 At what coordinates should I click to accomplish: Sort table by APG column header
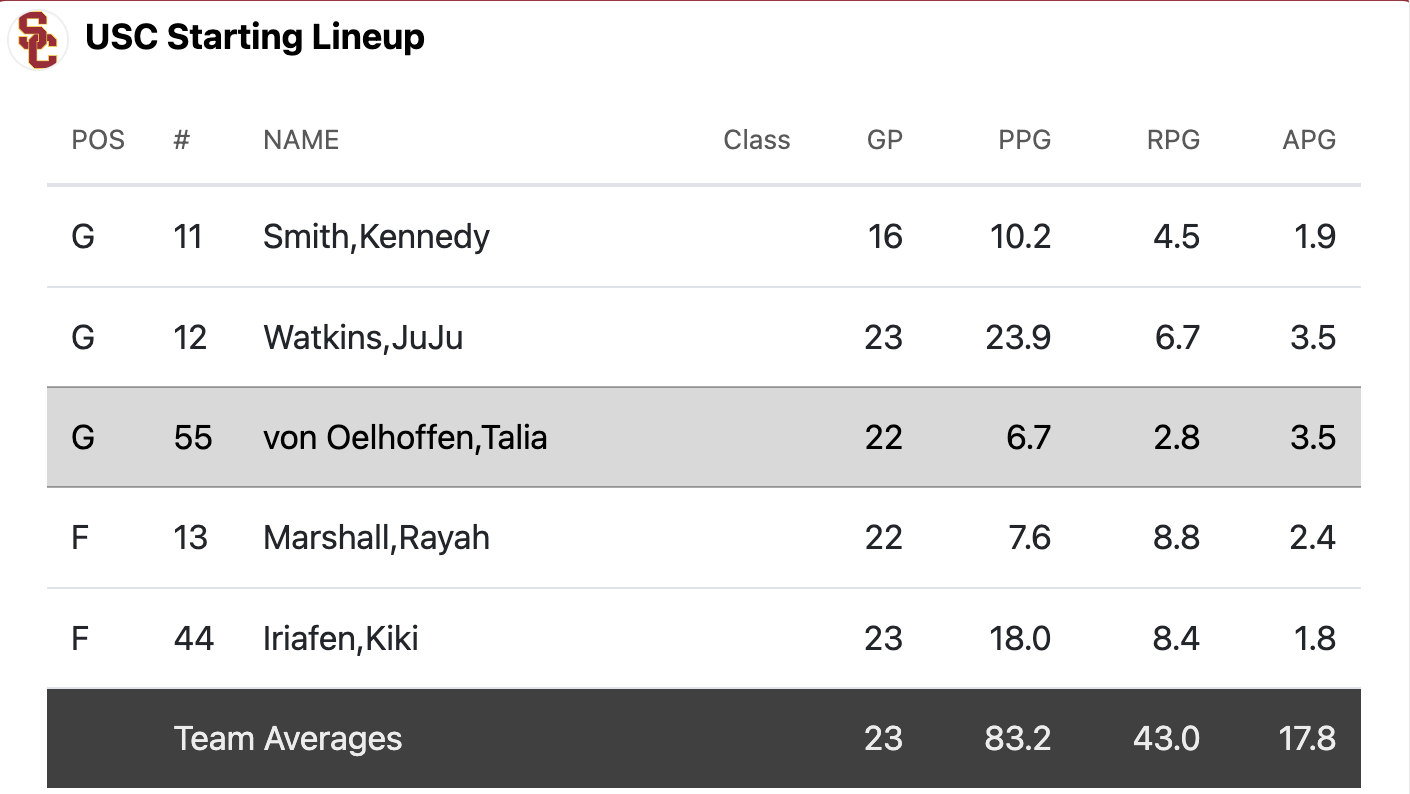click(1308, 140)
